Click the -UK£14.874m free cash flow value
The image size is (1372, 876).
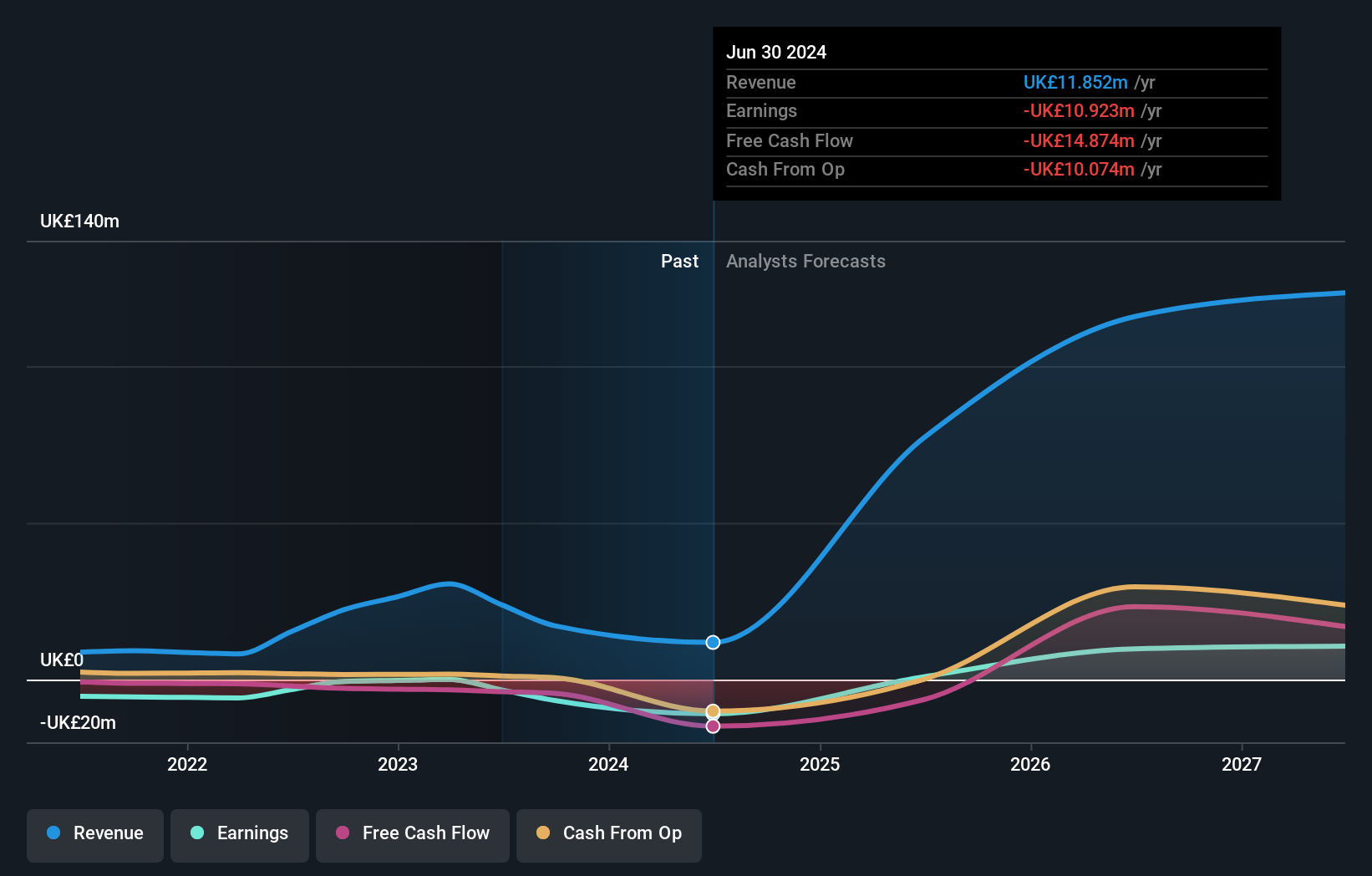point(1079,141)
